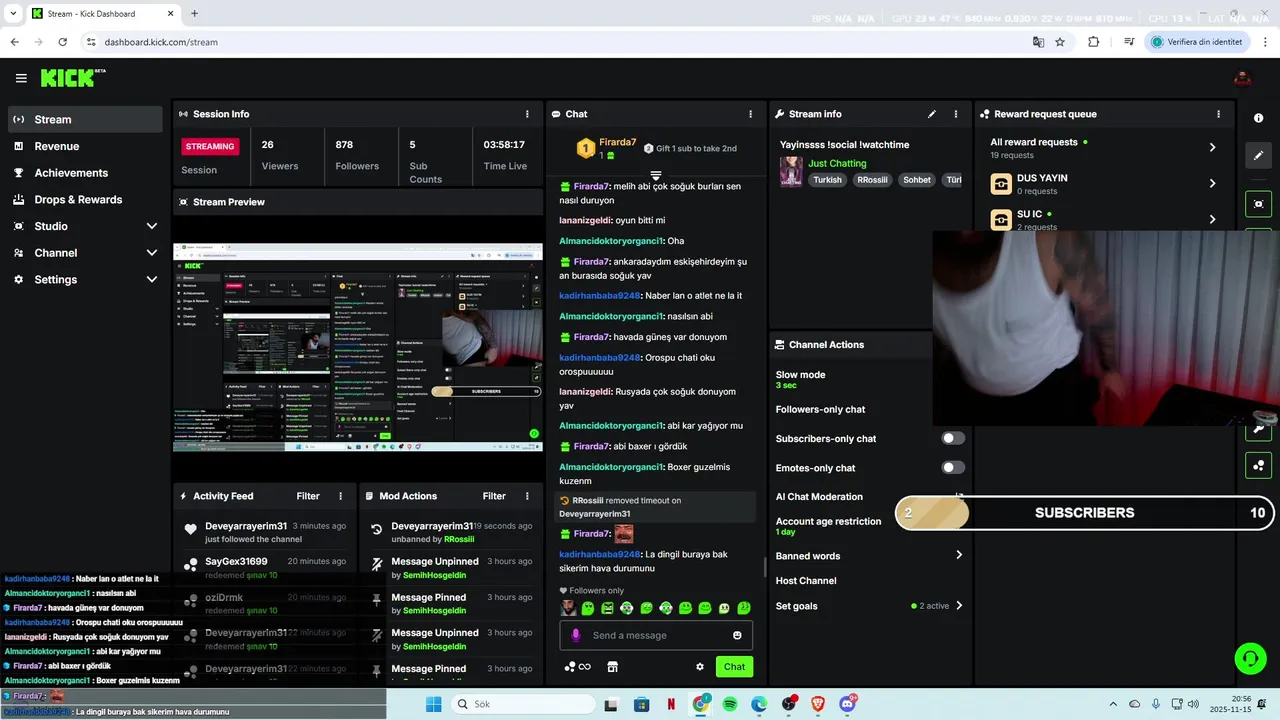Click the edit pencil on right rail
The height and width of the screenshot is (720, 1280).
click(1258, 155)
